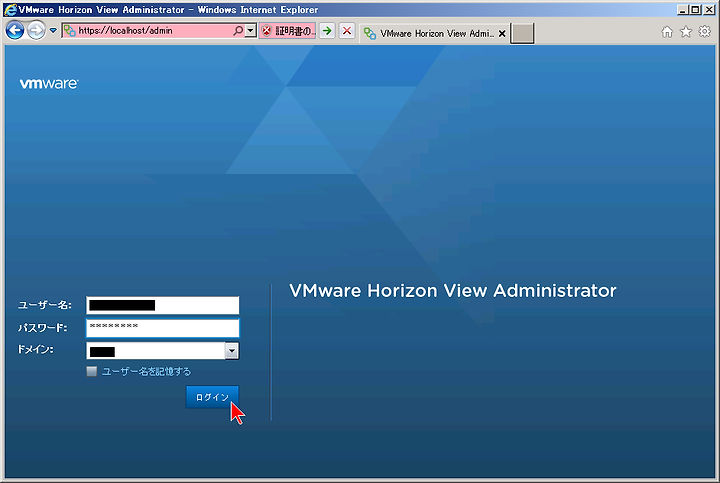The width and height of the screenshot is (720, 483).
Task: Click the ログイン login button
Action: tap(212, 397)
